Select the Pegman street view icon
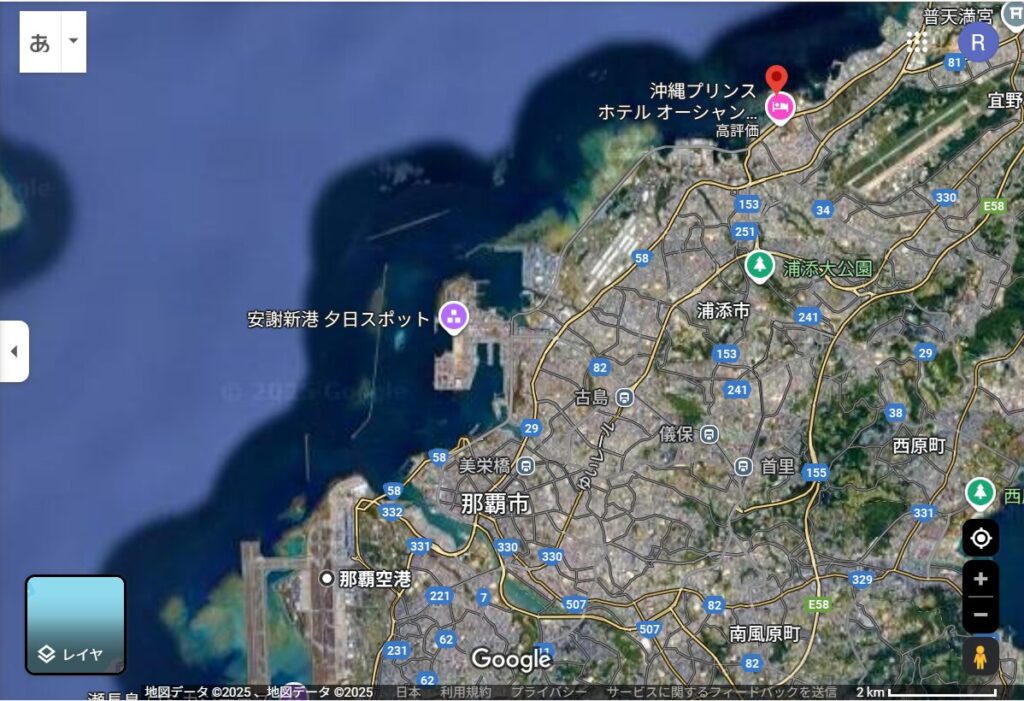The width and height of the screenshot is (1024, 701). pyautogui.click(x=979, y=657)
